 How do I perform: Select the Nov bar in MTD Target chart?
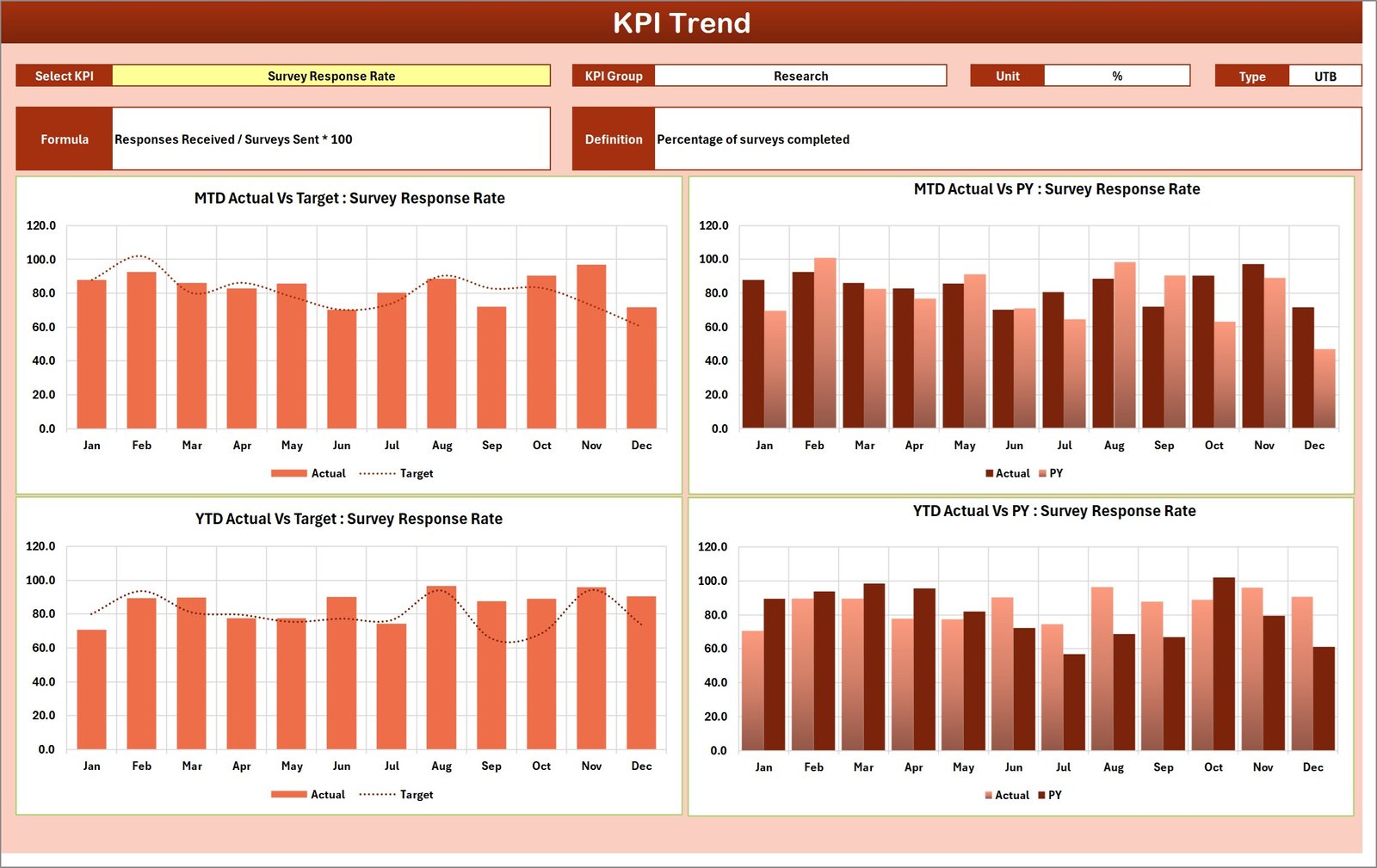click(591, 344)
